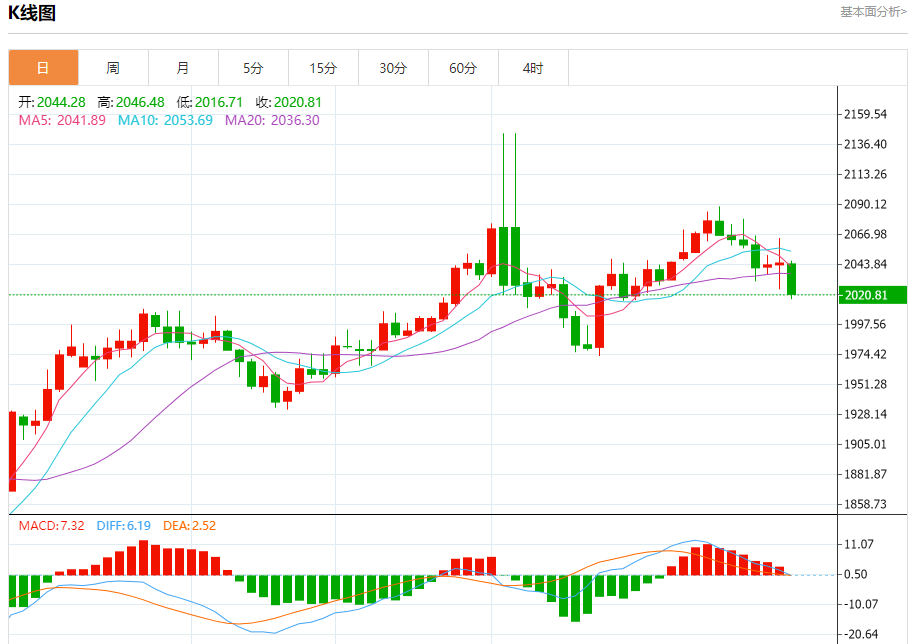Click the green 2020.81 current price tag

coord(872,295)
